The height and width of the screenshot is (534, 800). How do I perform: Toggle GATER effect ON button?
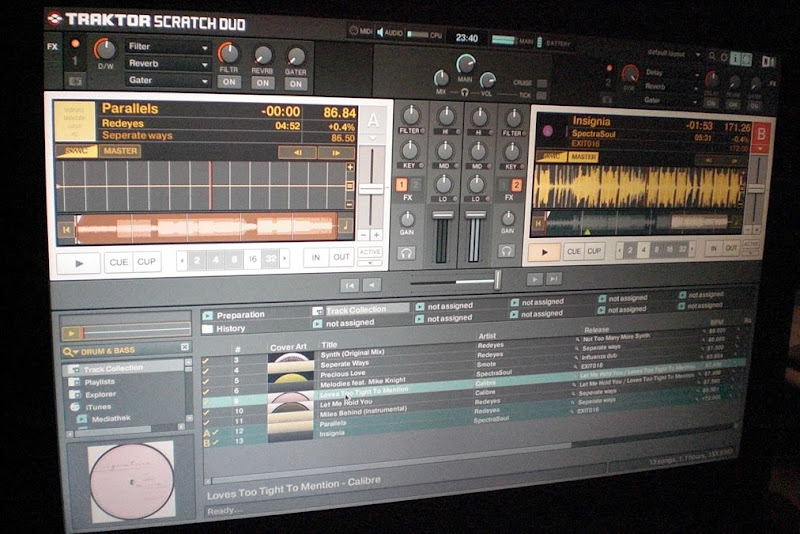coord(296,84)
